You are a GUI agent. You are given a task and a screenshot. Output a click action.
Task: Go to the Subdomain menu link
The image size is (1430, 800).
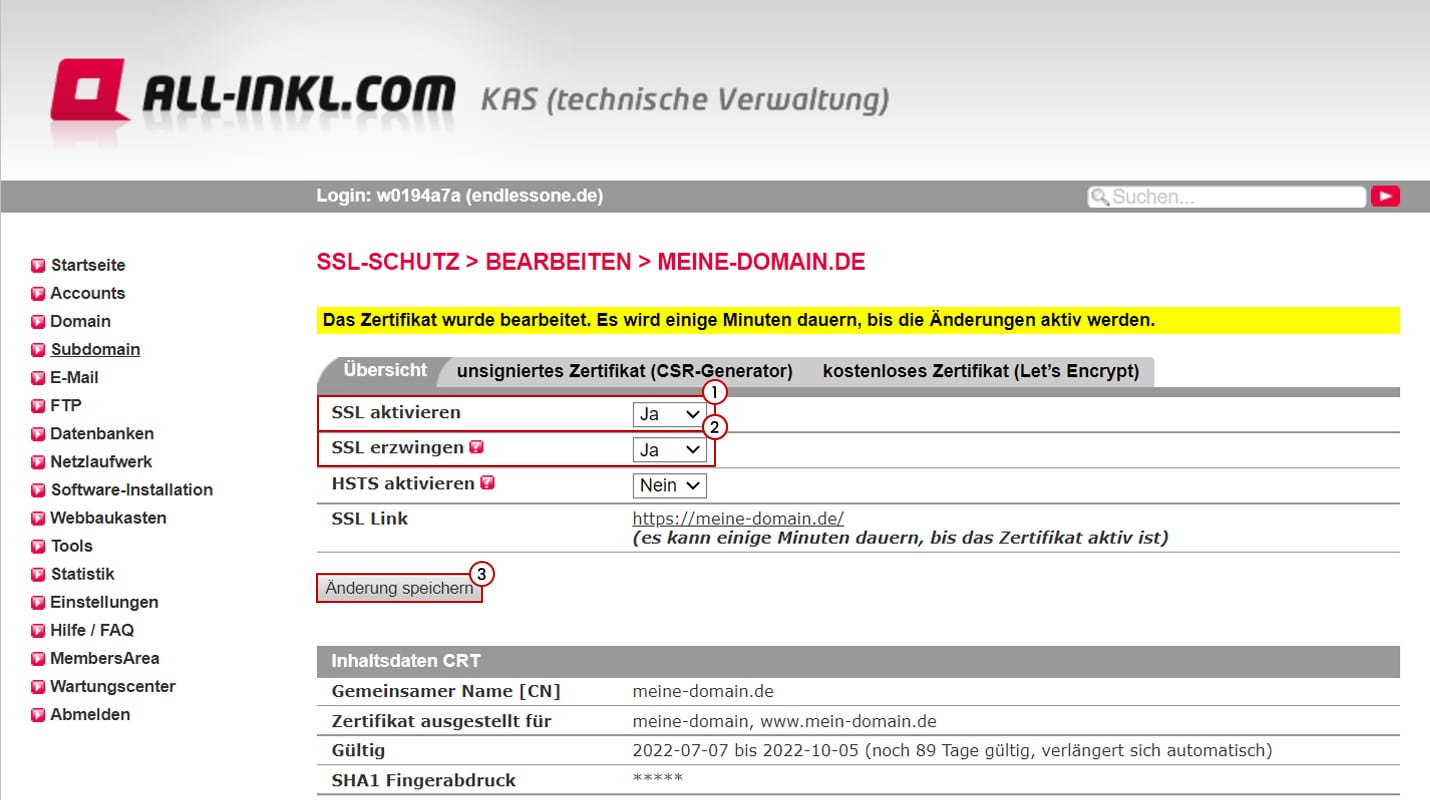click(95, 349)
